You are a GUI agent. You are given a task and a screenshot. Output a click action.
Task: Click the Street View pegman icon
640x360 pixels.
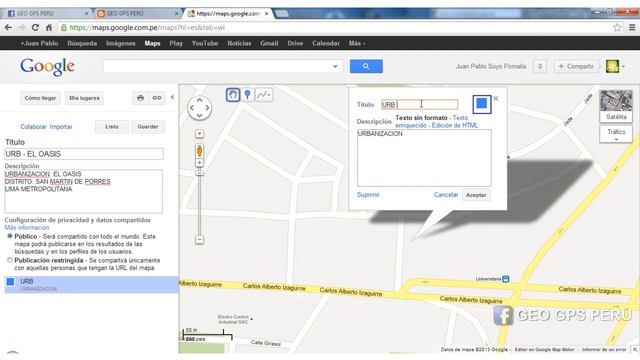click(x=199, y=151)
